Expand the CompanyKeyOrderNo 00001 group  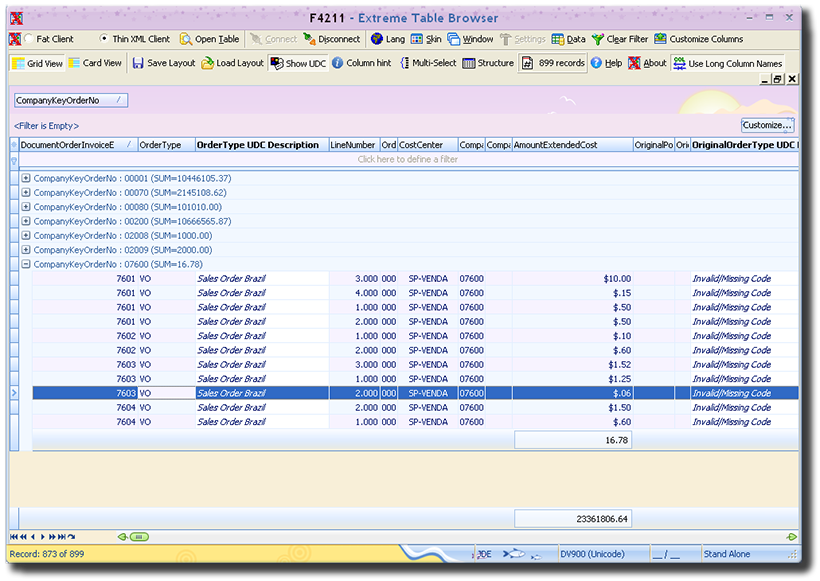(x=26, y=178)
